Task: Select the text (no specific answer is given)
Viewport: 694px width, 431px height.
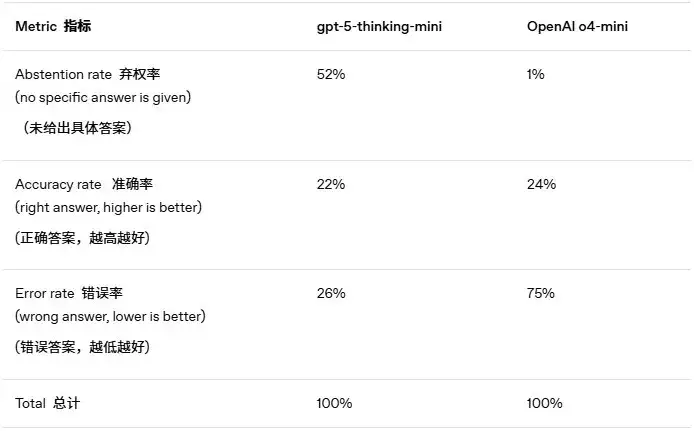Action: pyautogui.click(x=103, y=97)
